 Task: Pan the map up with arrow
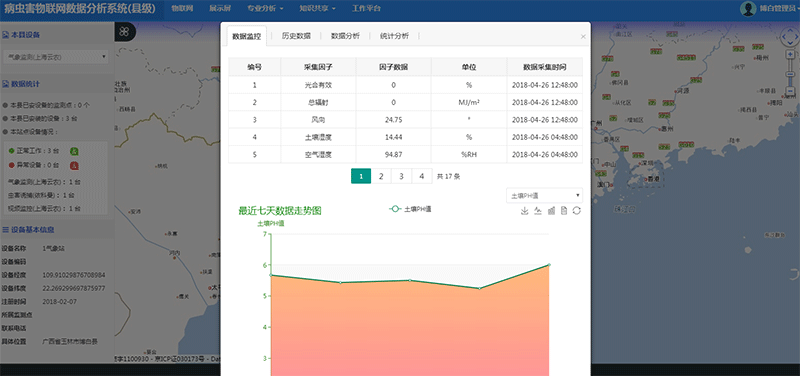tap(790, 30)
